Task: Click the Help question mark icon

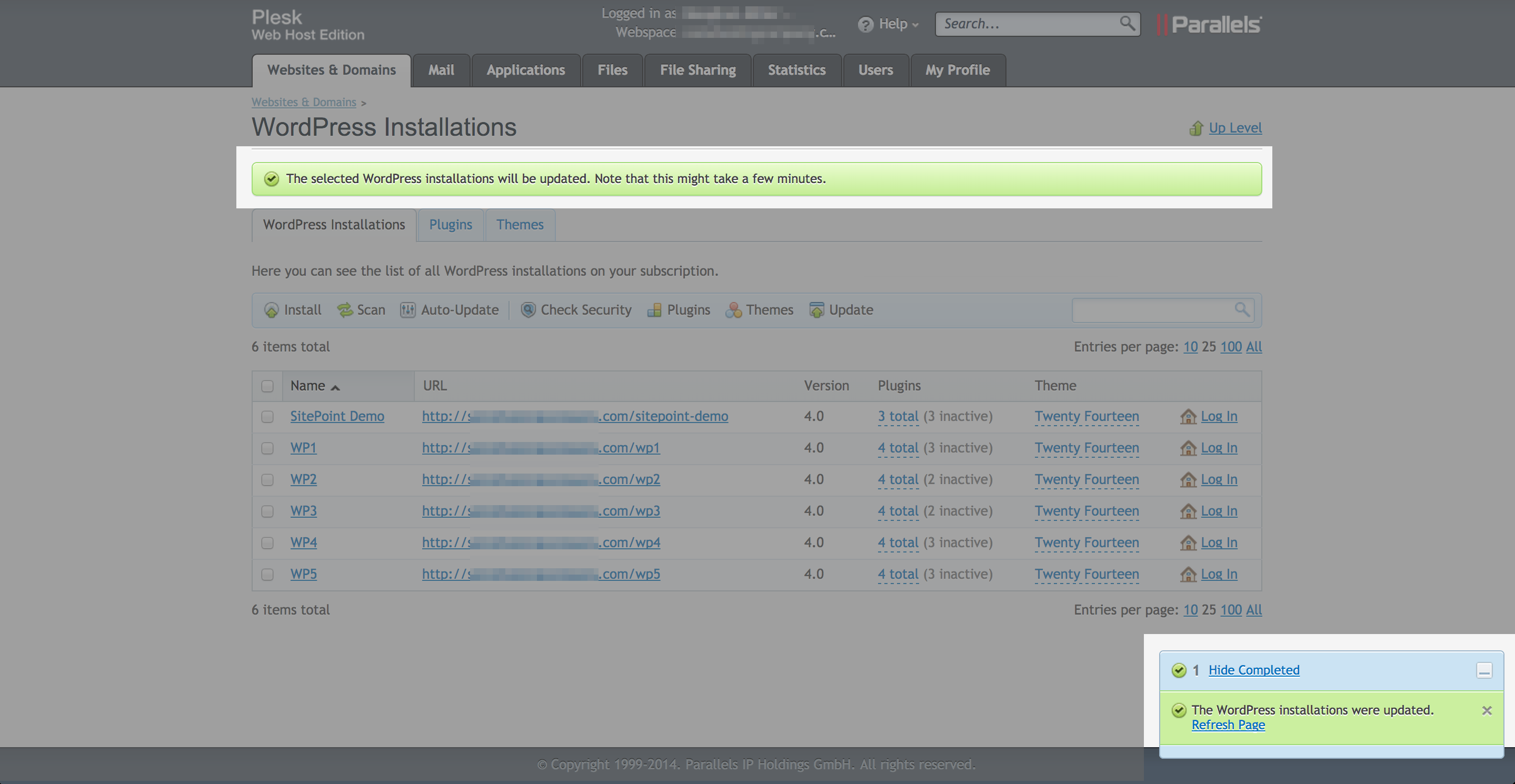Action: [865, 25]
